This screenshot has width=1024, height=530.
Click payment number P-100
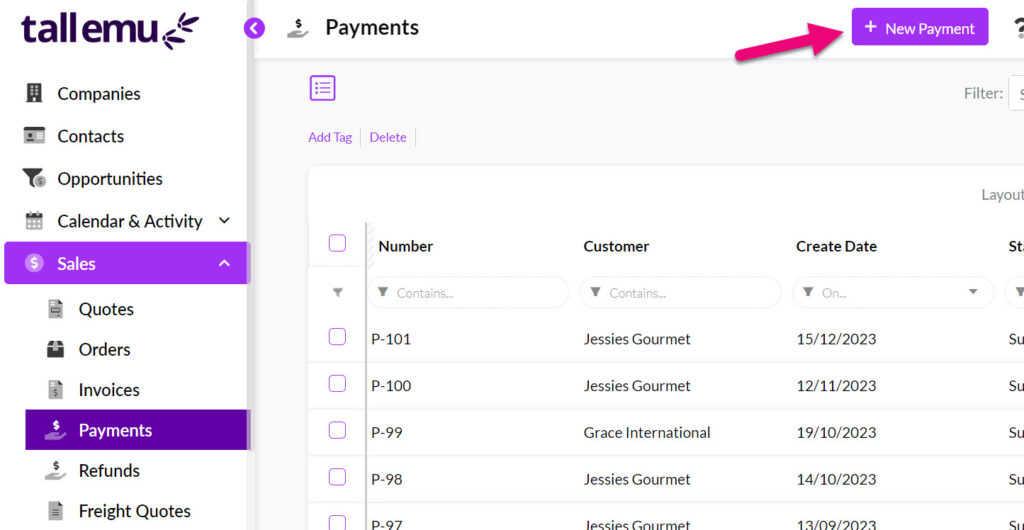pos(391,386)
